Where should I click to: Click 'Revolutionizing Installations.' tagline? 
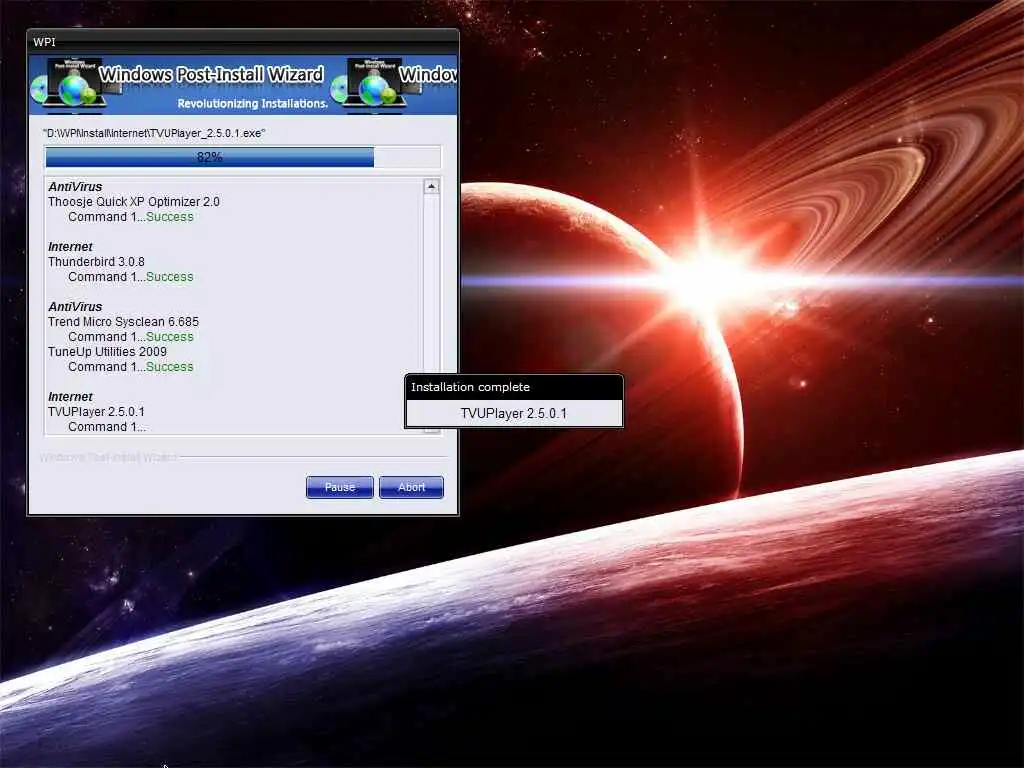(x=252, y=104)
